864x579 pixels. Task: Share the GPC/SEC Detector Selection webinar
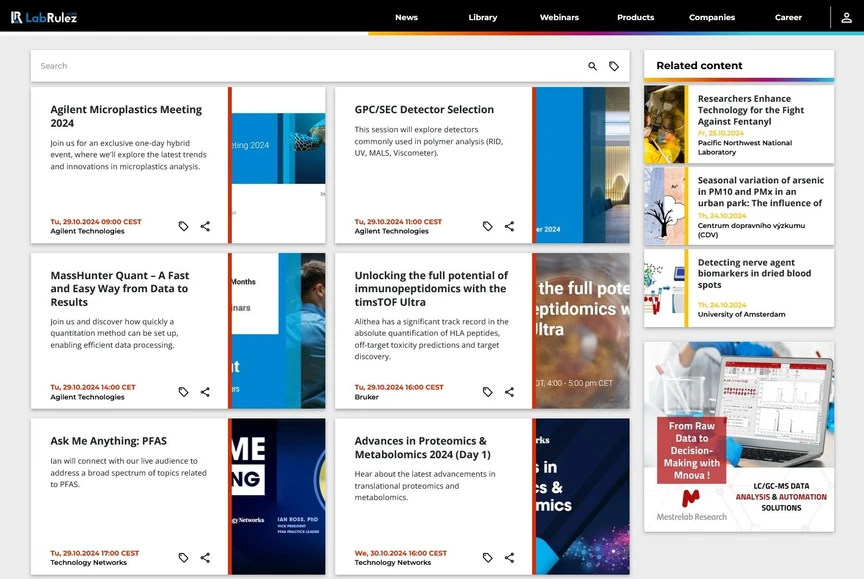[x=509, y=226]
